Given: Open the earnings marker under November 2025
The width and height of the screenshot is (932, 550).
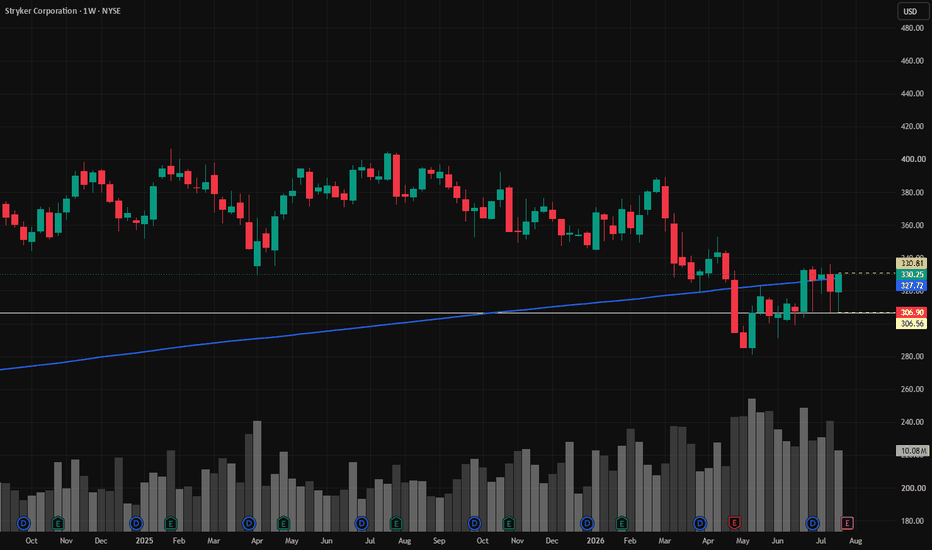Looking at the screenshot, I should (508, 523).
